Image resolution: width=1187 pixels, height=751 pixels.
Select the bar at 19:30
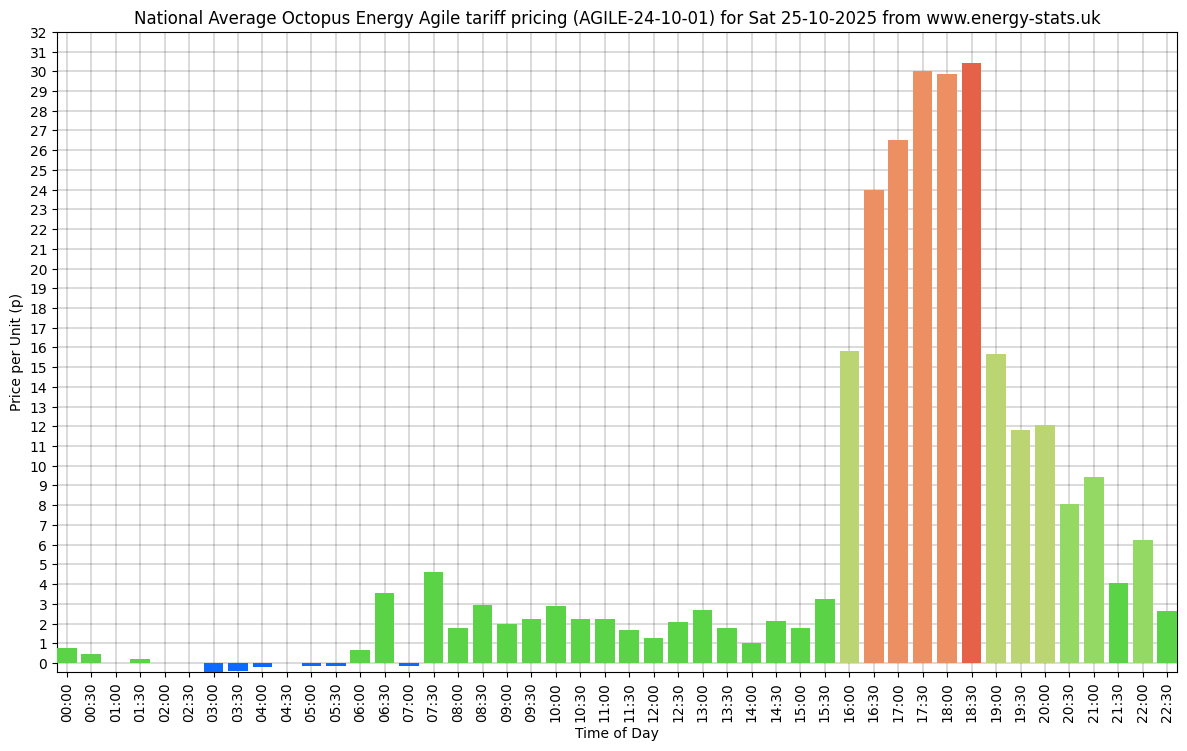click(x=1020, y=547)
